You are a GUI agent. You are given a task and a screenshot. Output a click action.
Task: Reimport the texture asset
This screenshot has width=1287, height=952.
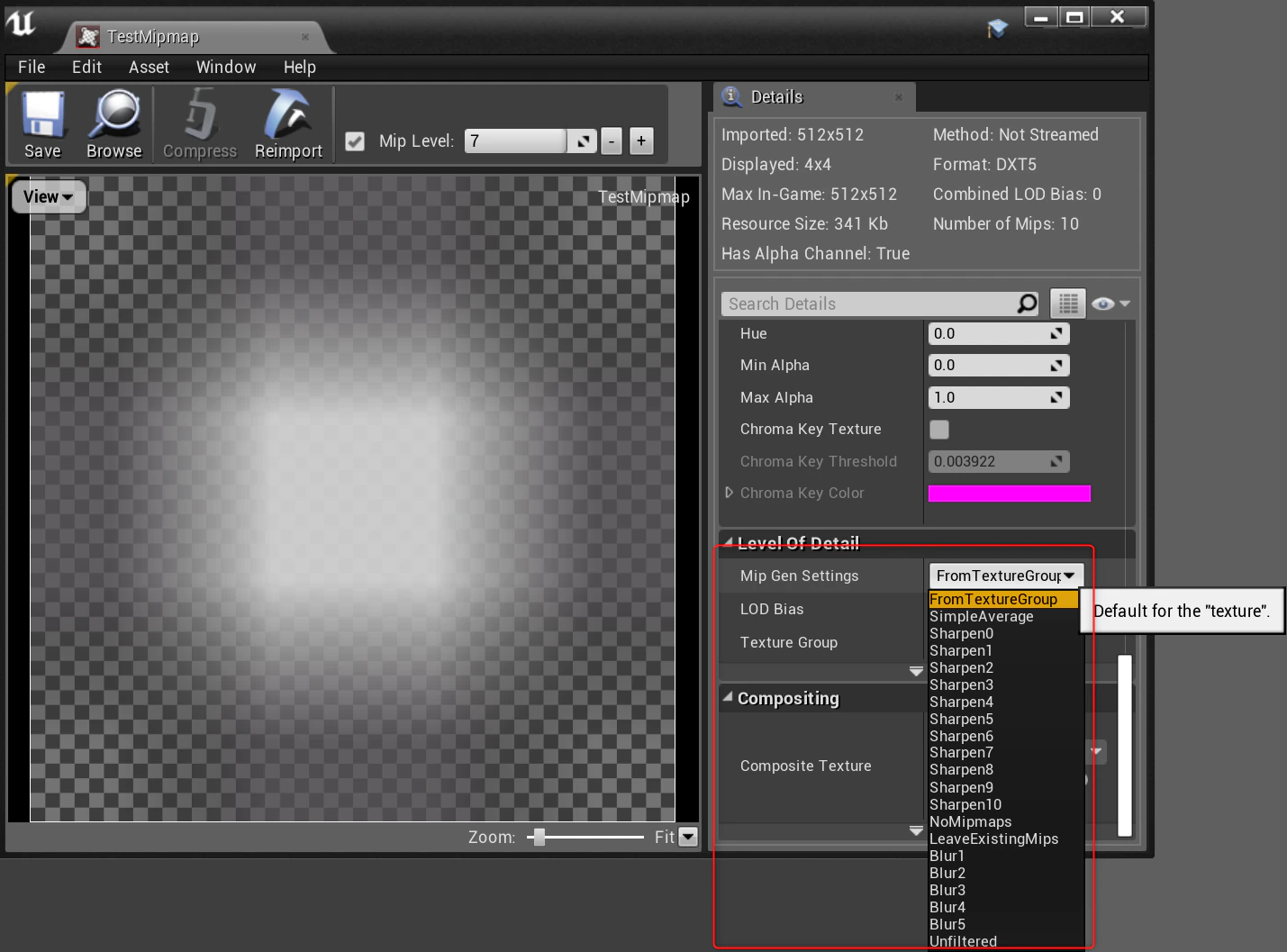(288, 124)
